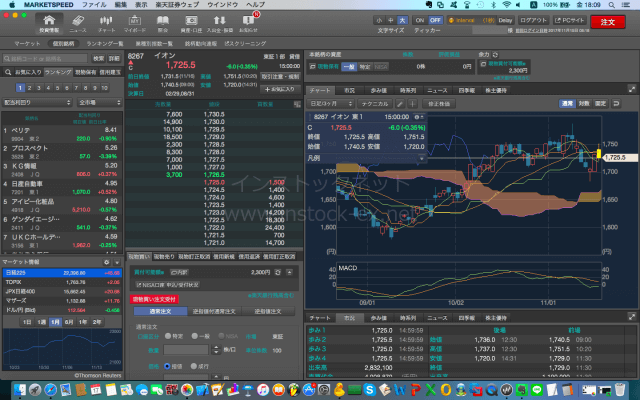The height and width of the screenshot is (400, 640).
Task: Collapse the 買付可能額 section with up arrow
Action: (289, 272)
